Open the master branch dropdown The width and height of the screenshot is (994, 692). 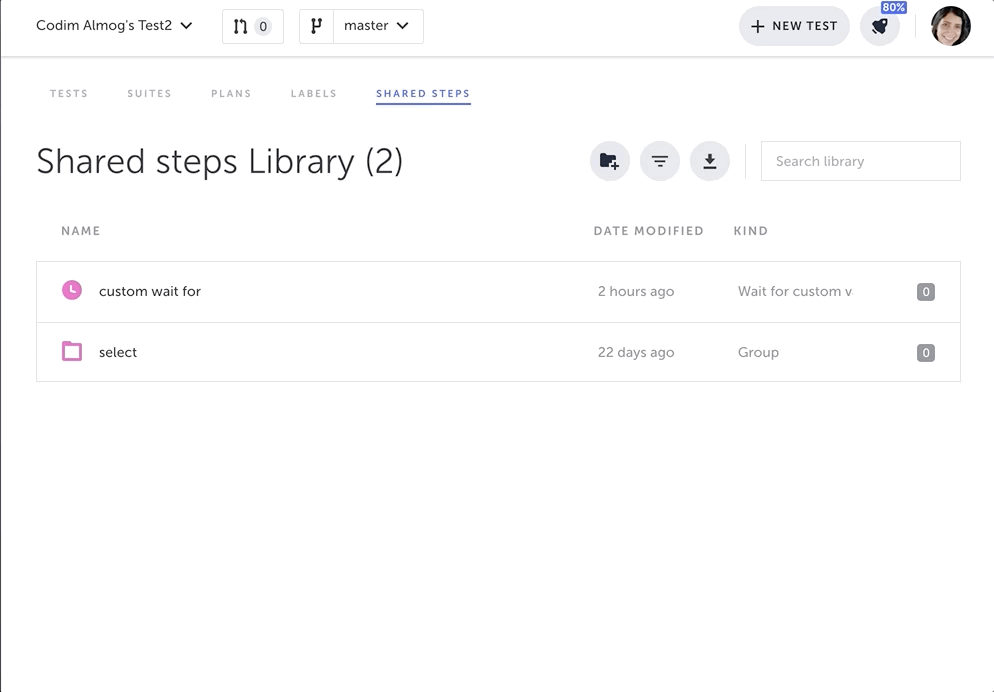click(x=378, y=27)
